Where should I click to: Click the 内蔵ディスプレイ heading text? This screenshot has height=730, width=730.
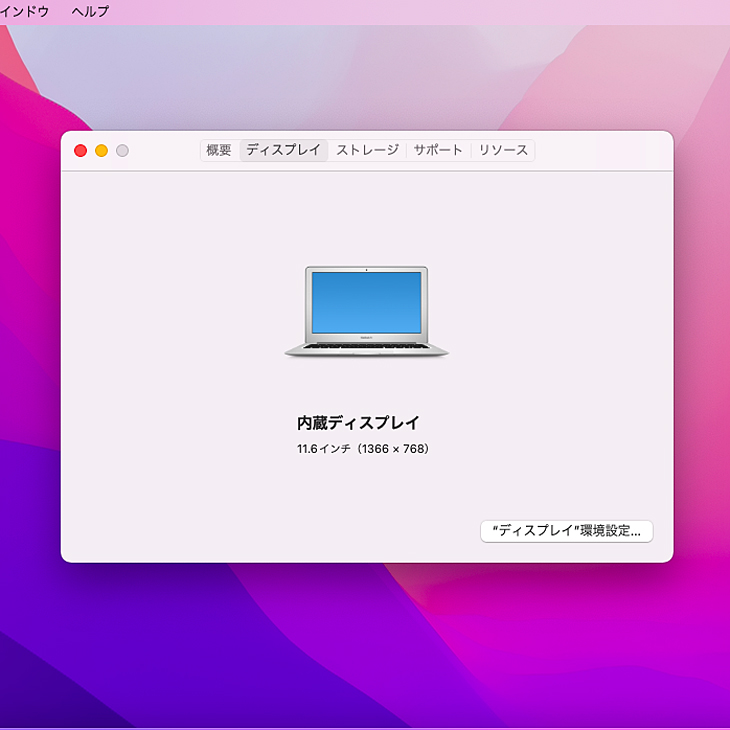[358, 423]
